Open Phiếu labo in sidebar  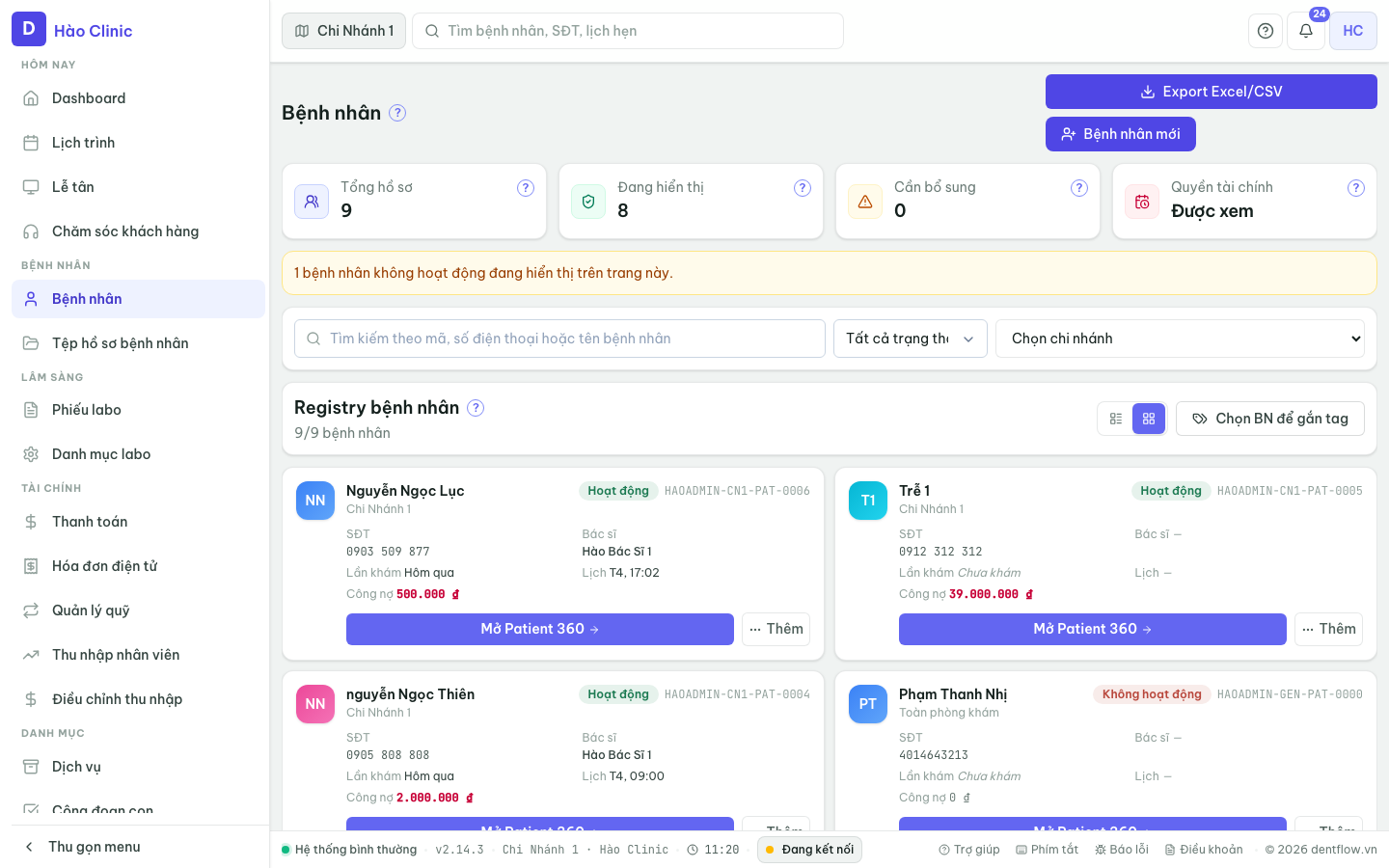138,410
